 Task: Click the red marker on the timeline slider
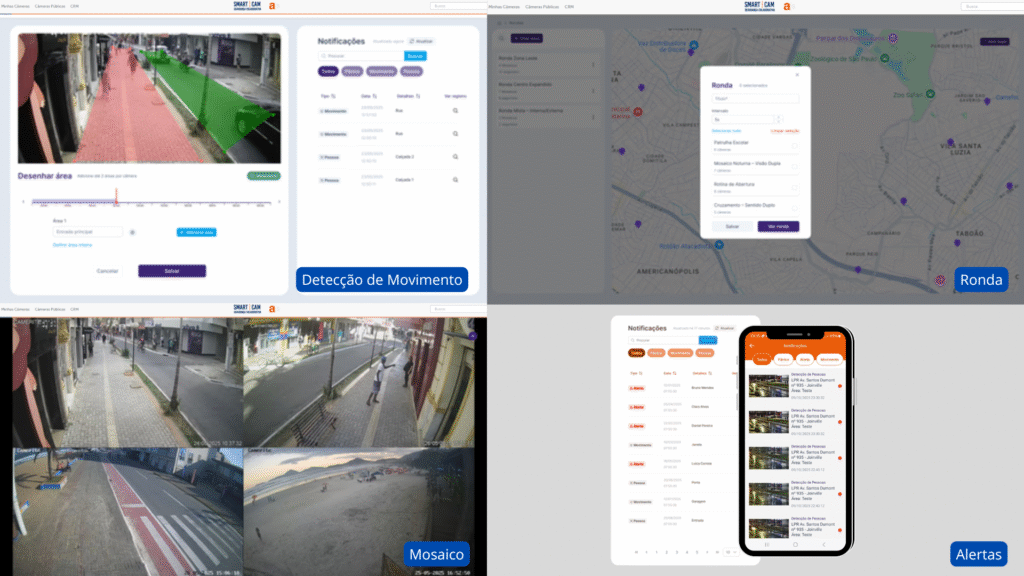tap(116, 203)
